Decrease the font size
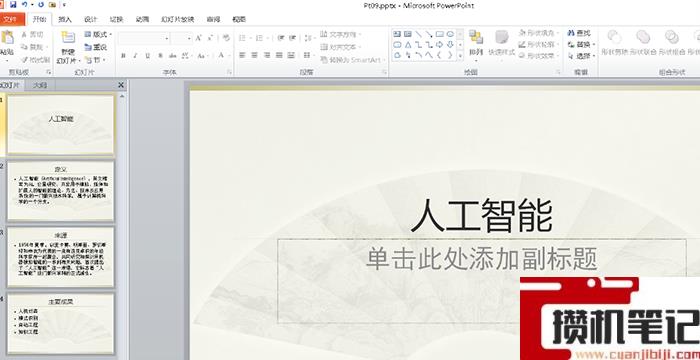The image size is (700, 360). (210, 38)
